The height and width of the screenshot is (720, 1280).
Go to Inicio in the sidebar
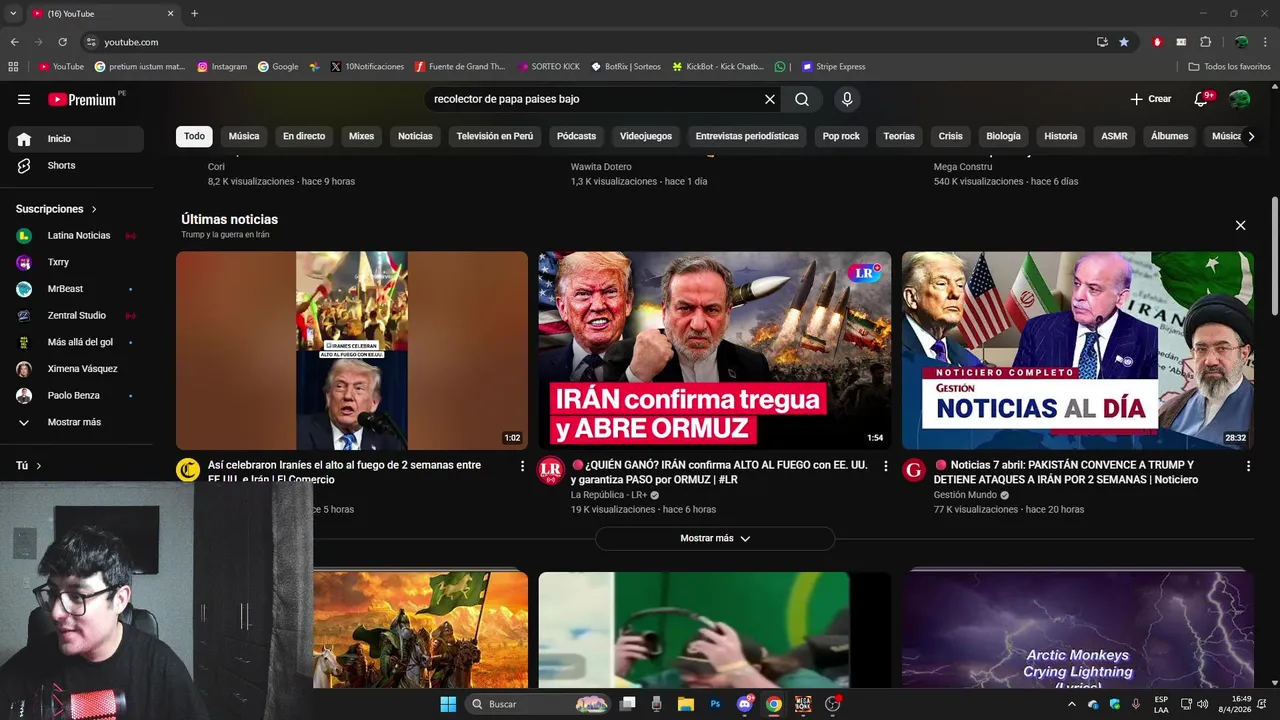click(76, 139)
